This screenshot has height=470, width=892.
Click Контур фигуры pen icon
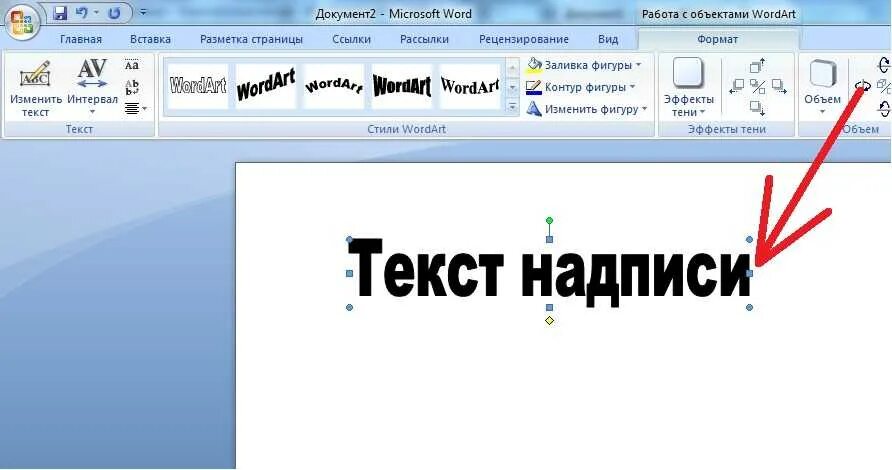tap(534, 87)
